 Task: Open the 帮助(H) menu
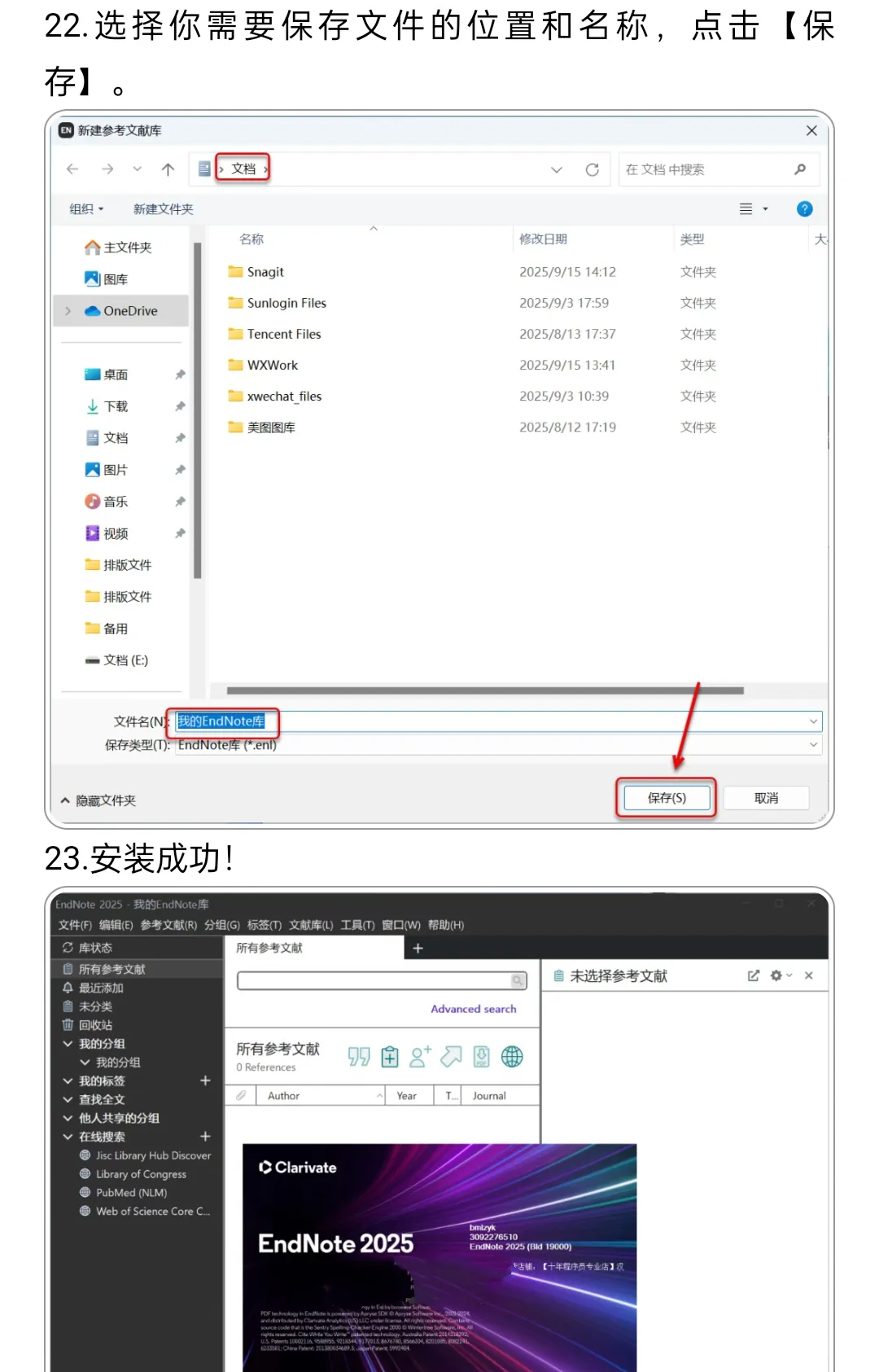[446, 925]
